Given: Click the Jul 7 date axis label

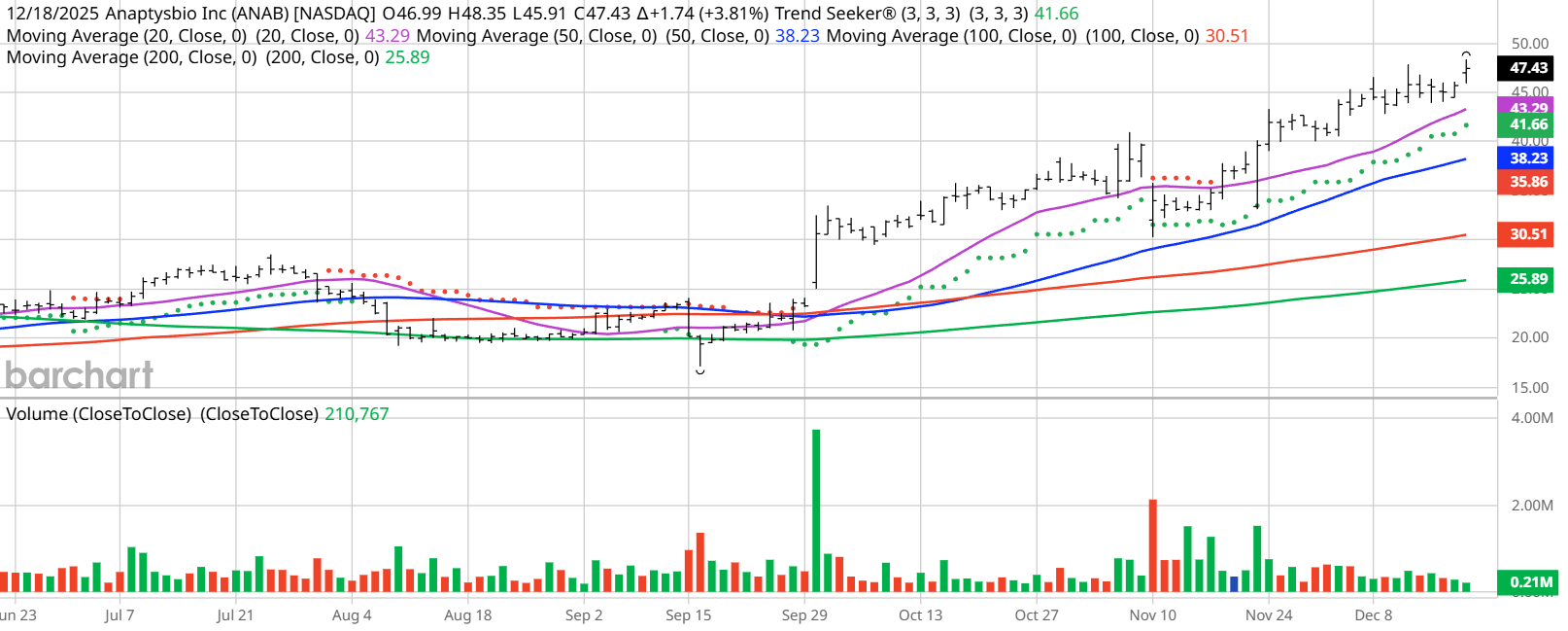Looking at the screenshot, I should pyautogui.click(x=119, y=615).
